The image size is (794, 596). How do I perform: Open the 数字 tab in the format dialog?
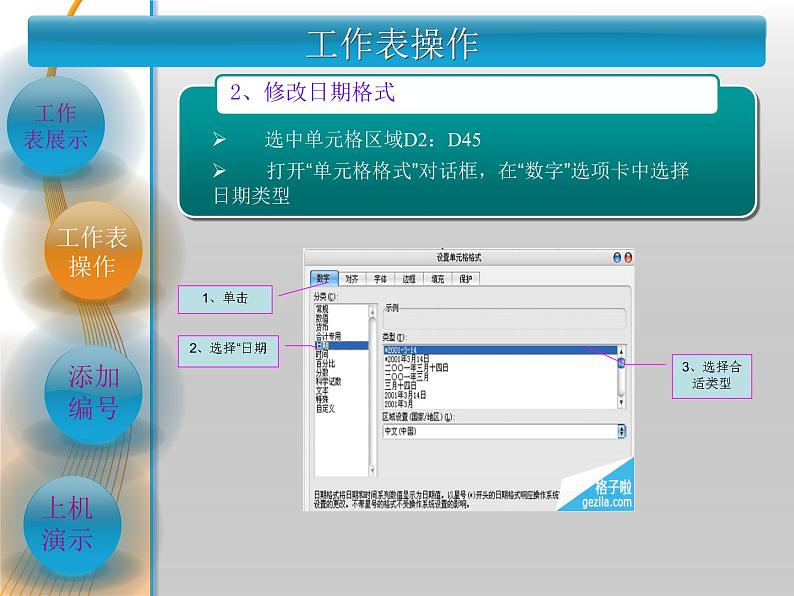pos(324,279)
